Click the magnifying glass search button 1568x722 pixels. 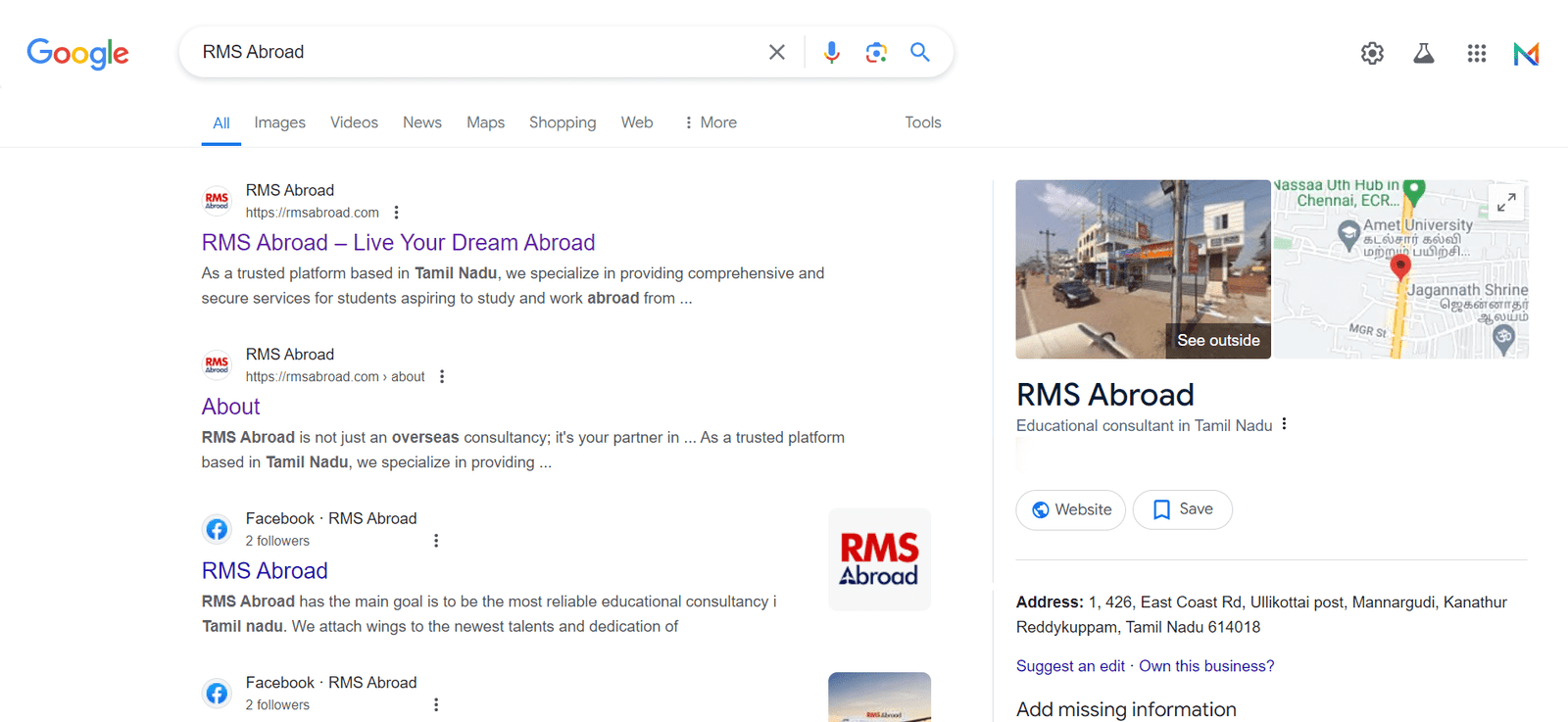919,52
